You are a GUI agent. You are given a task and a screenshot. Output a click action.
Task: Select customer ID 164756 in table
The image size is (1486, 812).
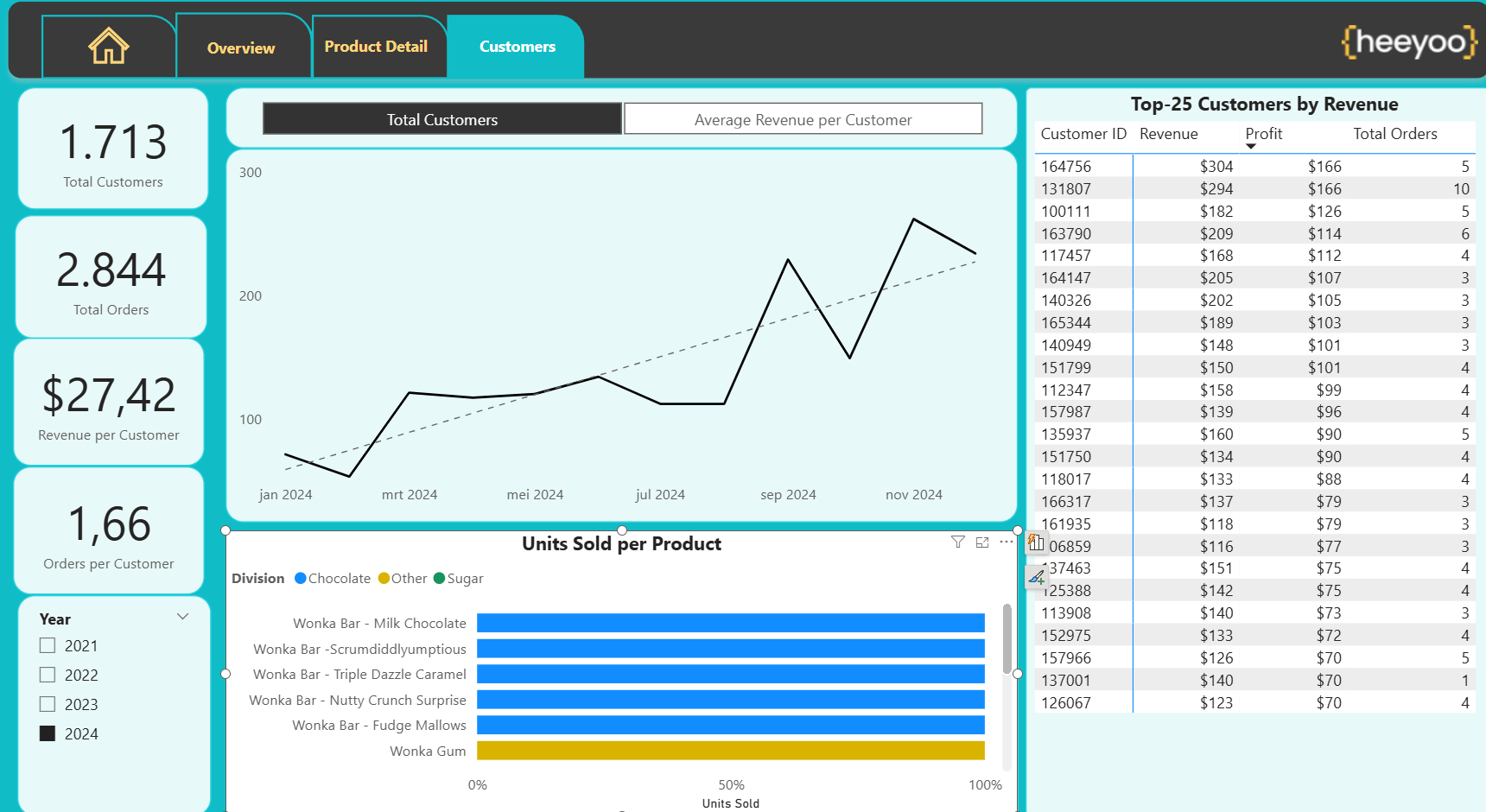tap(1065, 166)
